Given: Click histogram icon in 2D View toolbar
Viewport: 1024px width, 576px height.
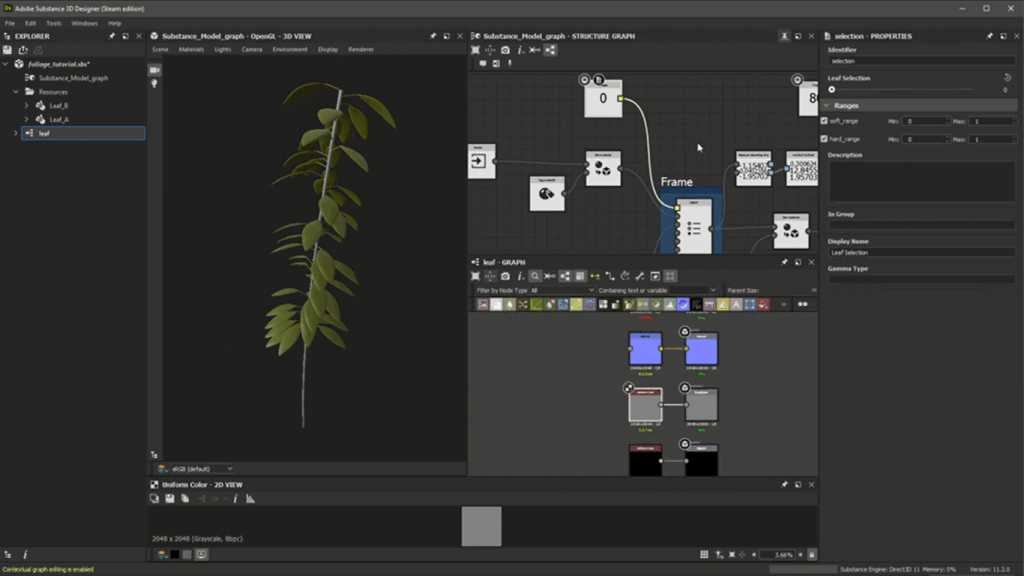Looking at the screenshot, I should pyautogui.click(x=250, y=498).
